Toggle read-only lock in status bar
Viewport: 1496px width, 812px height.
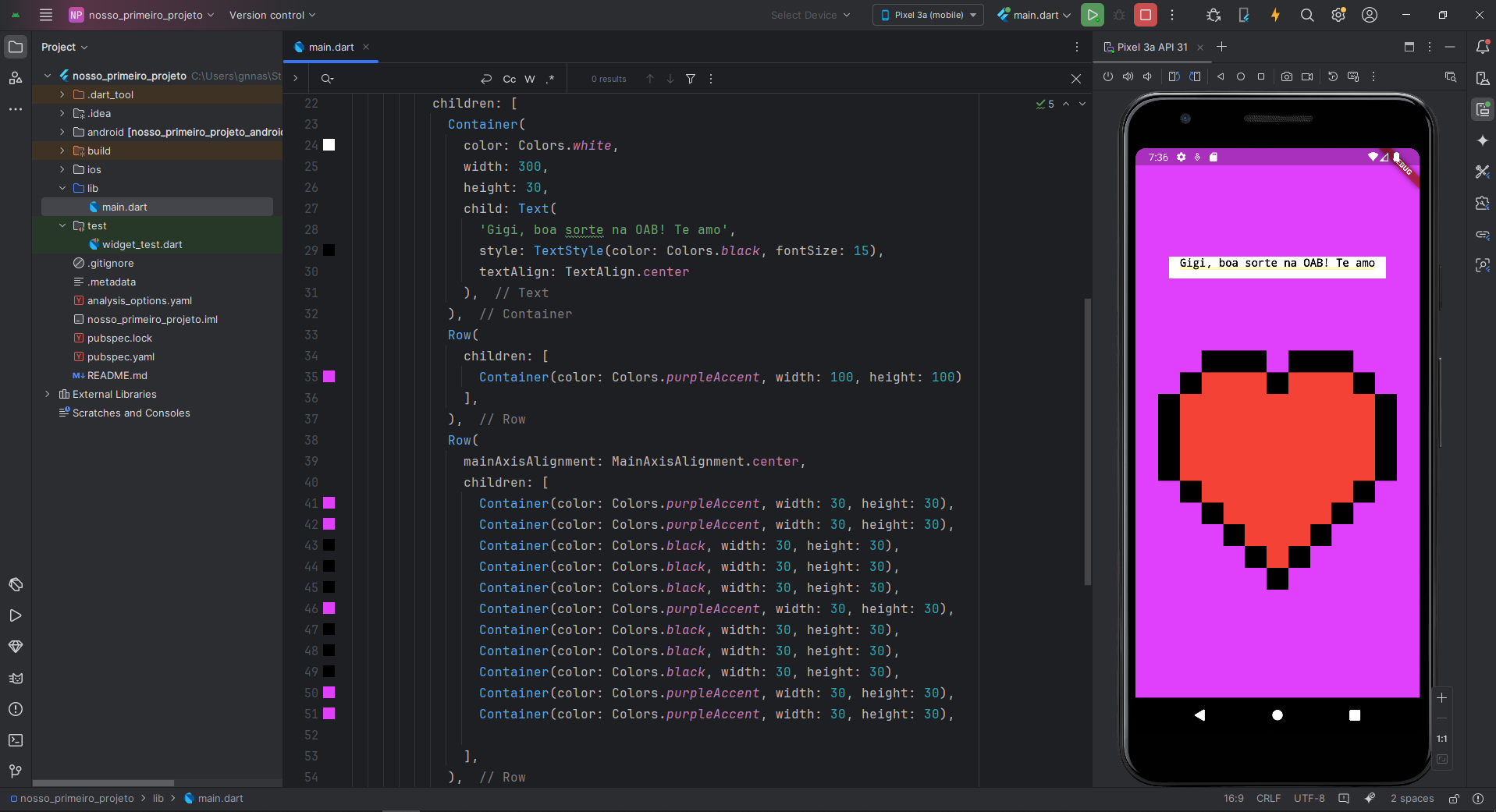click(1454, 799)
